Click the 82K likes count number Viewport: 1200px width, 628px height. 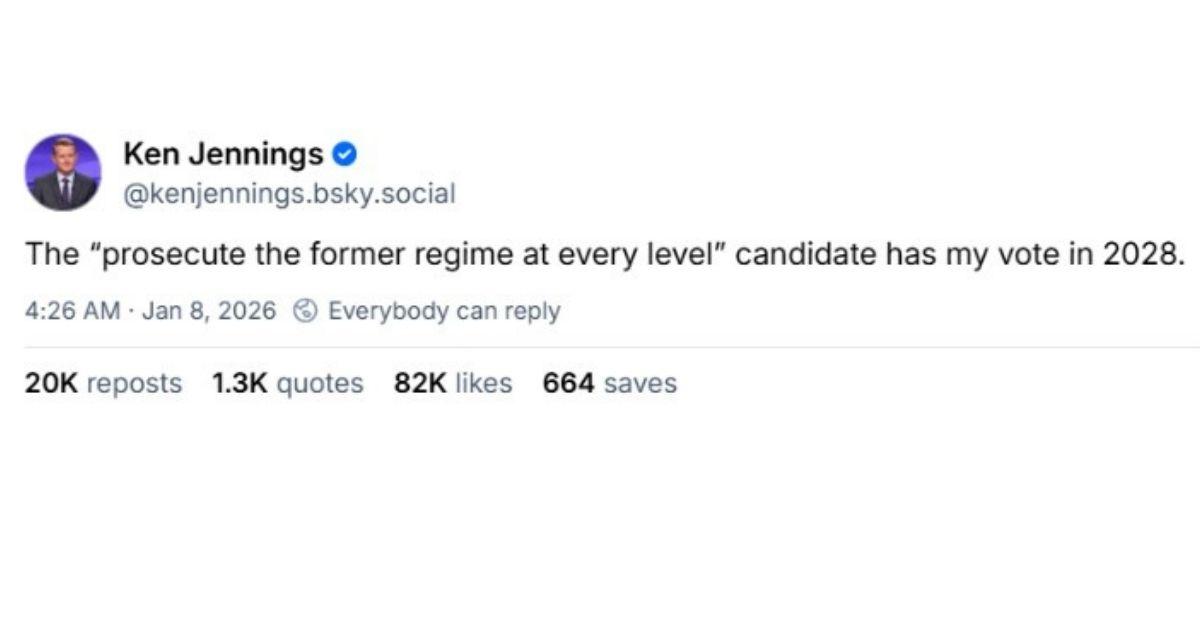tap(419, 383)
